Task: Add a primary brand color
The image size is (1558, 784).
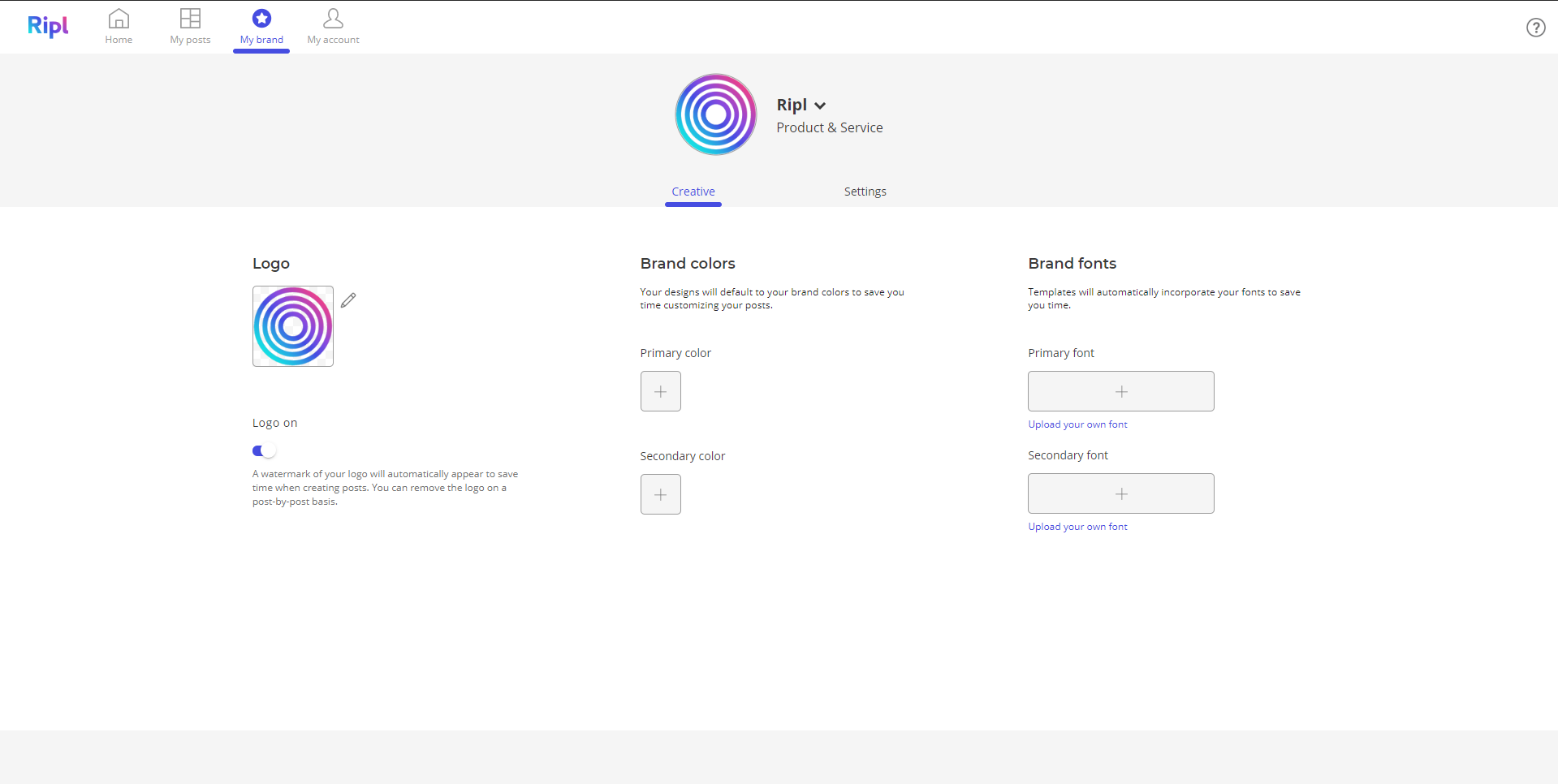Action: [660, 390]
